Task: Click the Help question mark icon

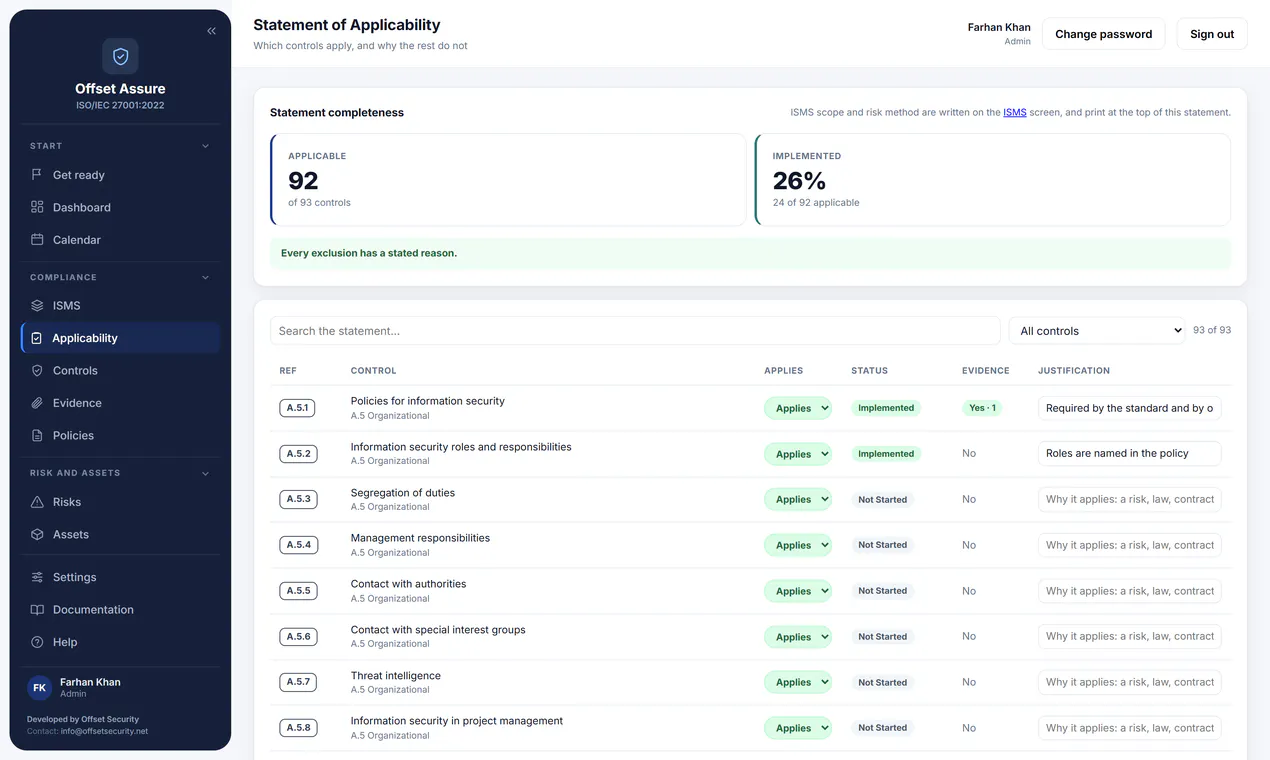Action: point(37,642)
